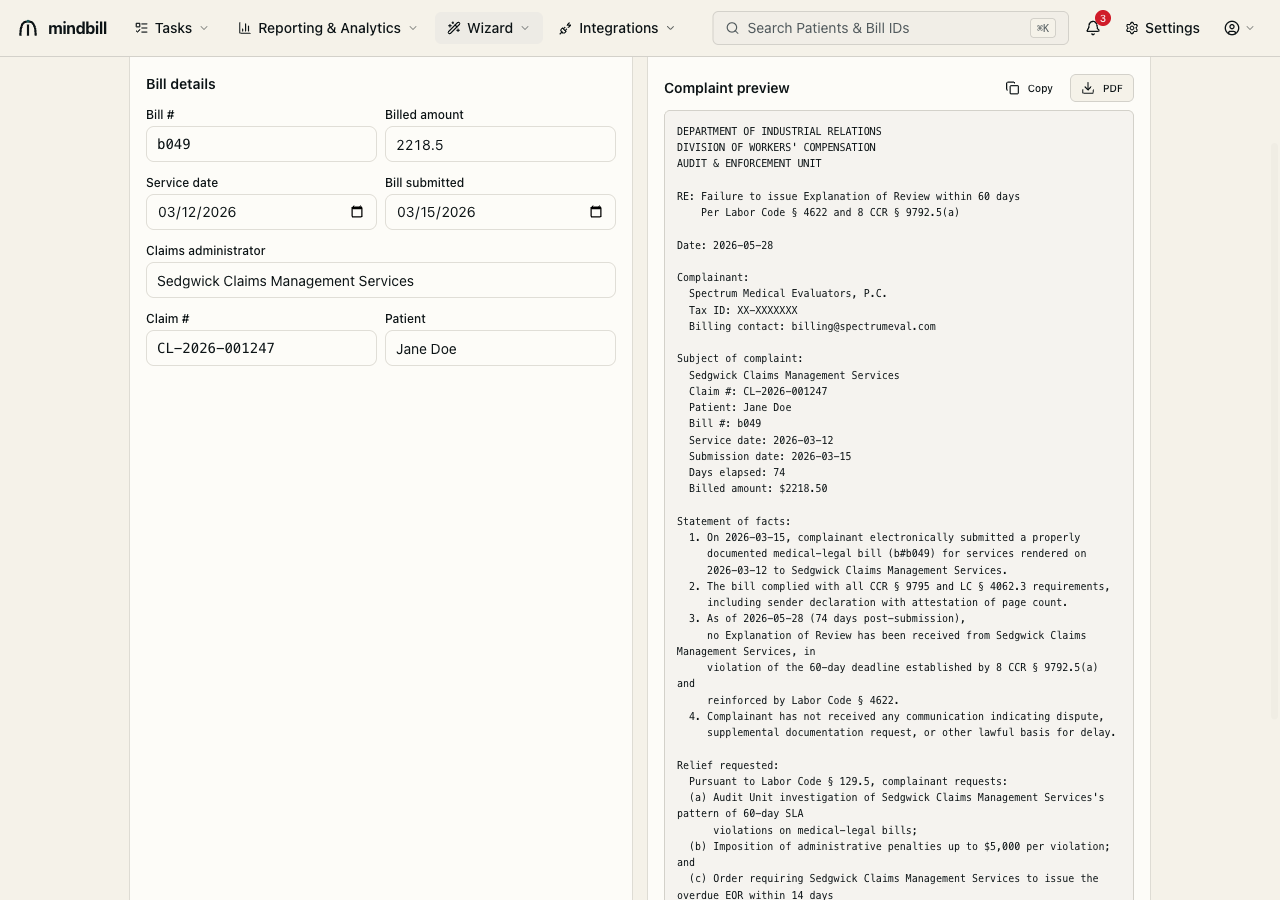
Task: Copy the complaint preview
Action: (1029, 88)
